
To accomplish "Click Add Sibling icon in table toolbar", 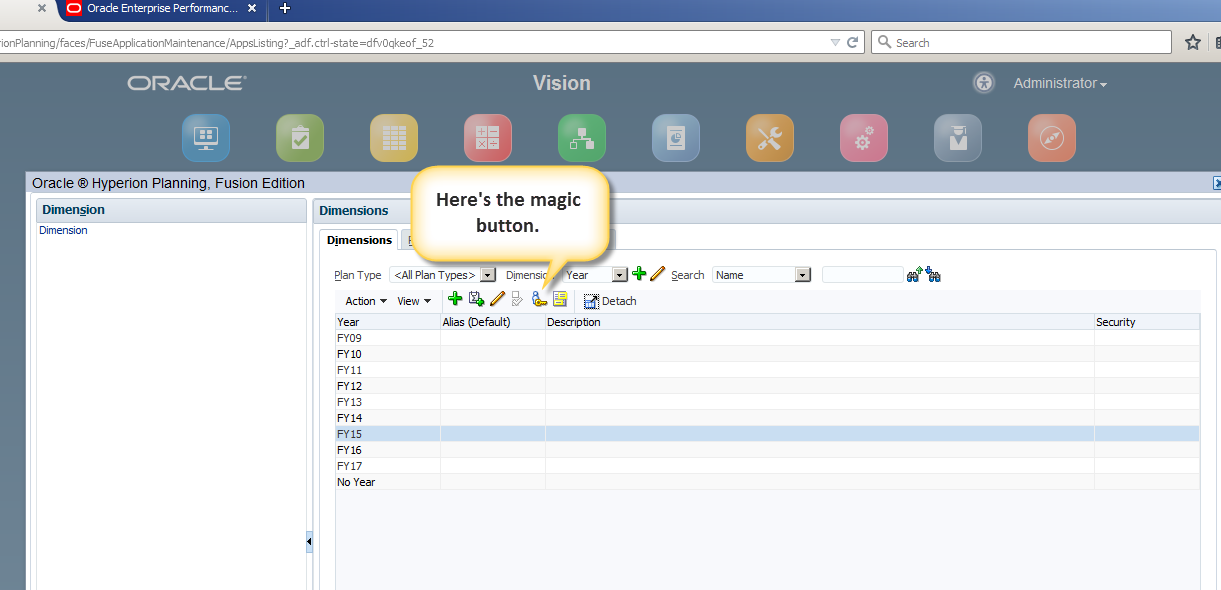I will tap(476, 299).
